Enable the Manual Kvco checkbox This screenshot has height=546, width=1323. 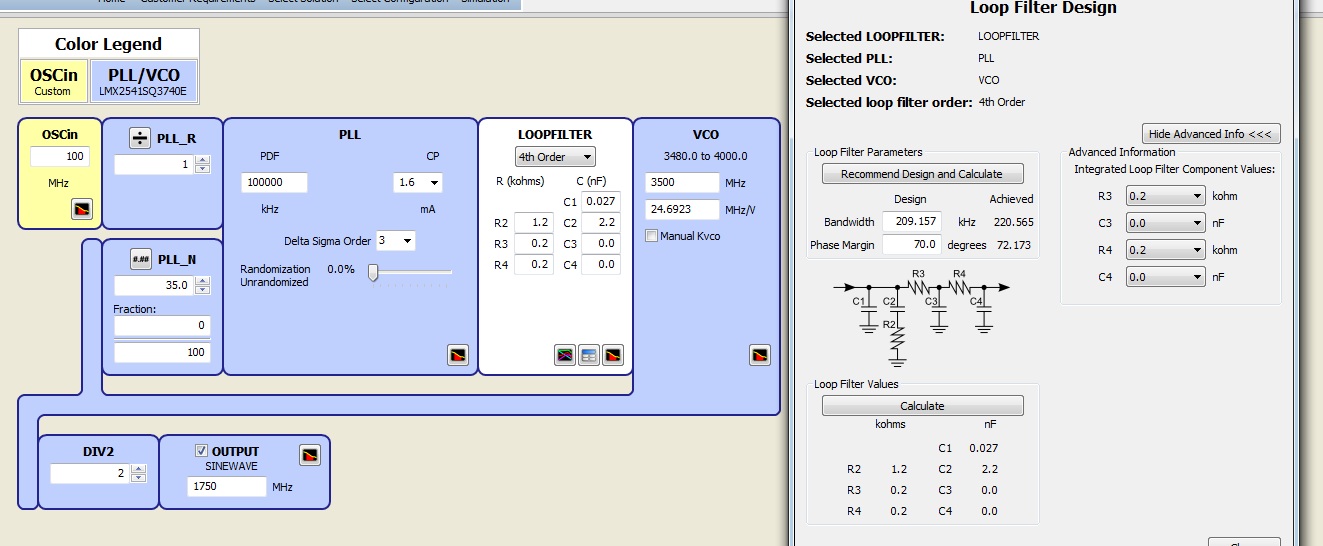coord(652,236)
